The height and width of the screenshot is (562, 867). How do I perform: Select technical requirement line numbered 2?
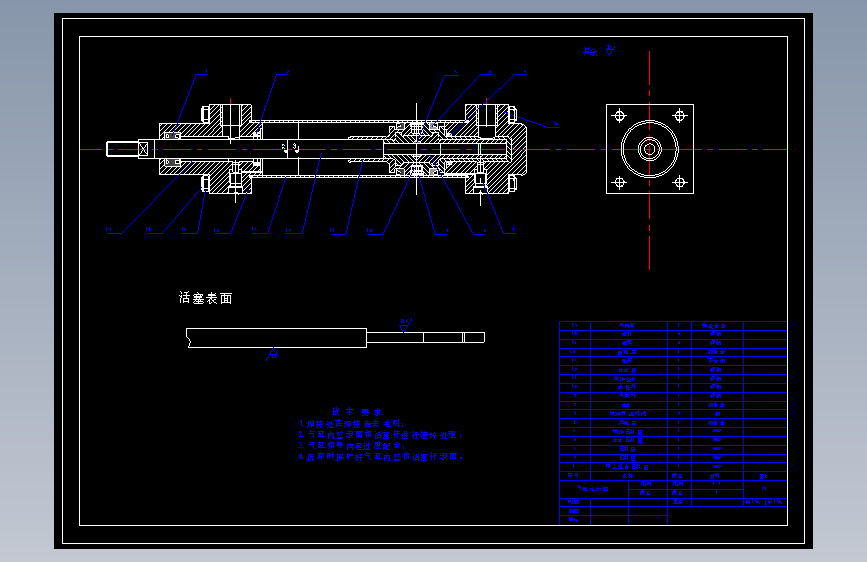pyautogui.click(x=380, y=435)
